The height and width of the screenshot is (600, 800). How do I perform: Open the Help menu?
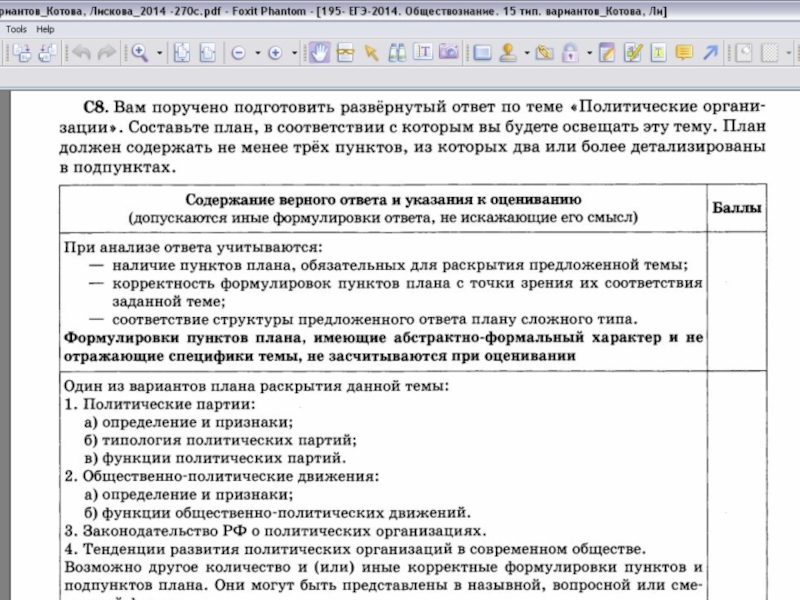(45, 29)
